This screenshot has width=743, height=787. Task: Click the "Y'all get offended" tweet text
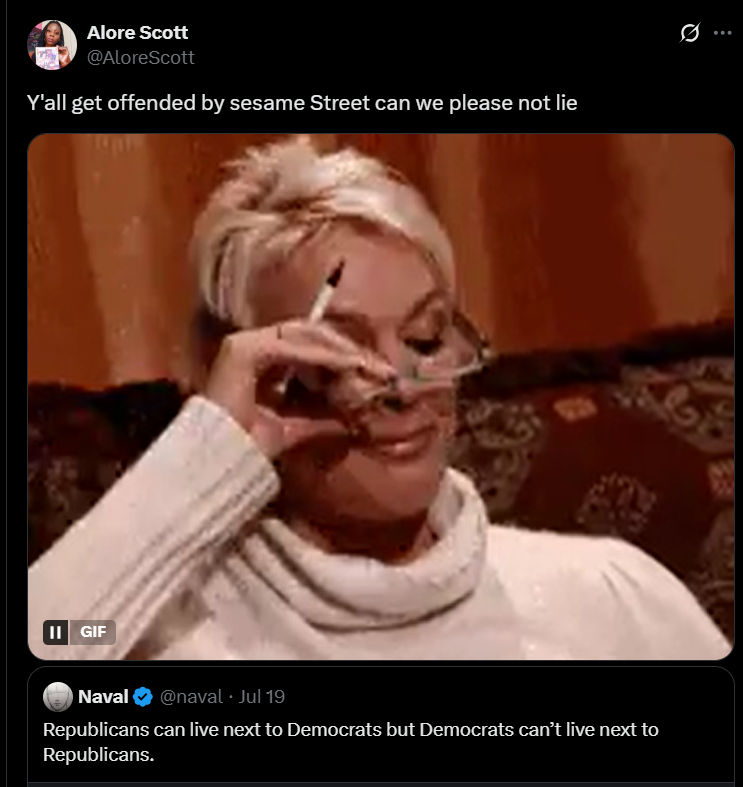tap(302, 103)
